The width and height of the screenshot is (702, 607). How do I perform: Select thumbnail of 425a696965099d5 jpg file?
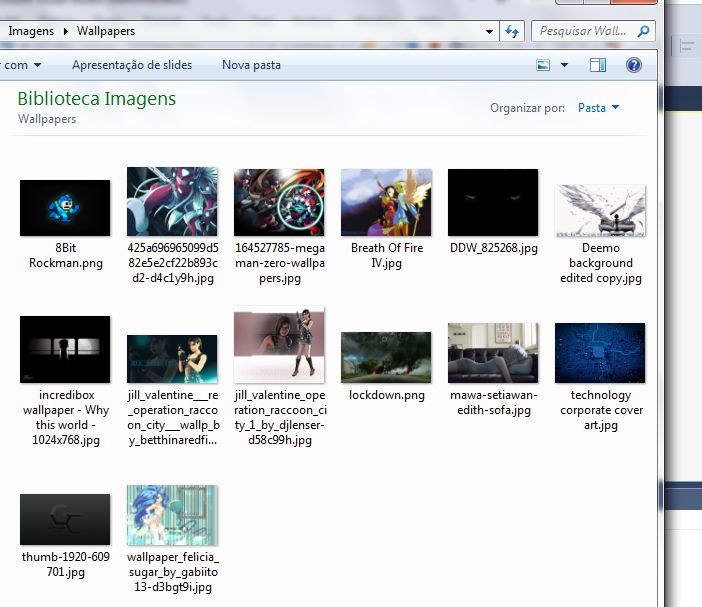click(172, 201)
